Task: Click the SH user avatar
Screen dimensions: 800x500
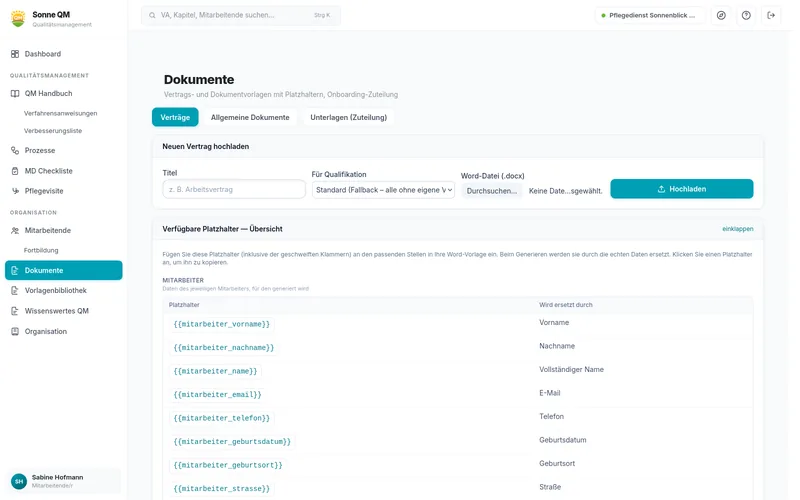Action: 19,481
